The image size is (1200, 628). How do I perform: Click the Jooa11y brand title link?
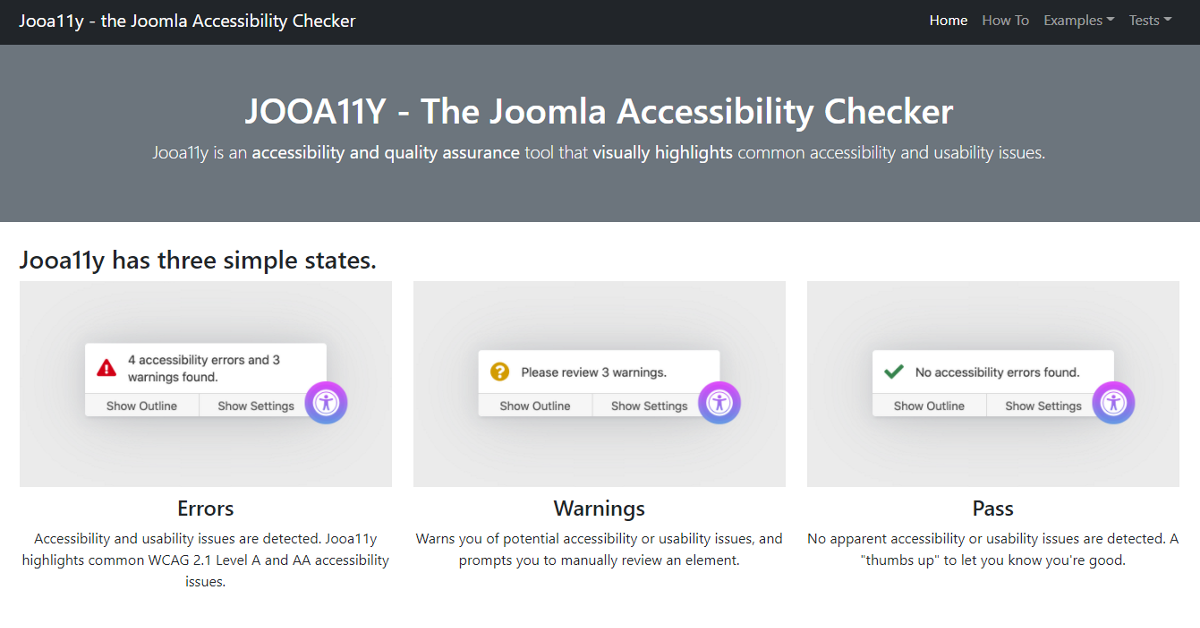click(187, 20)
